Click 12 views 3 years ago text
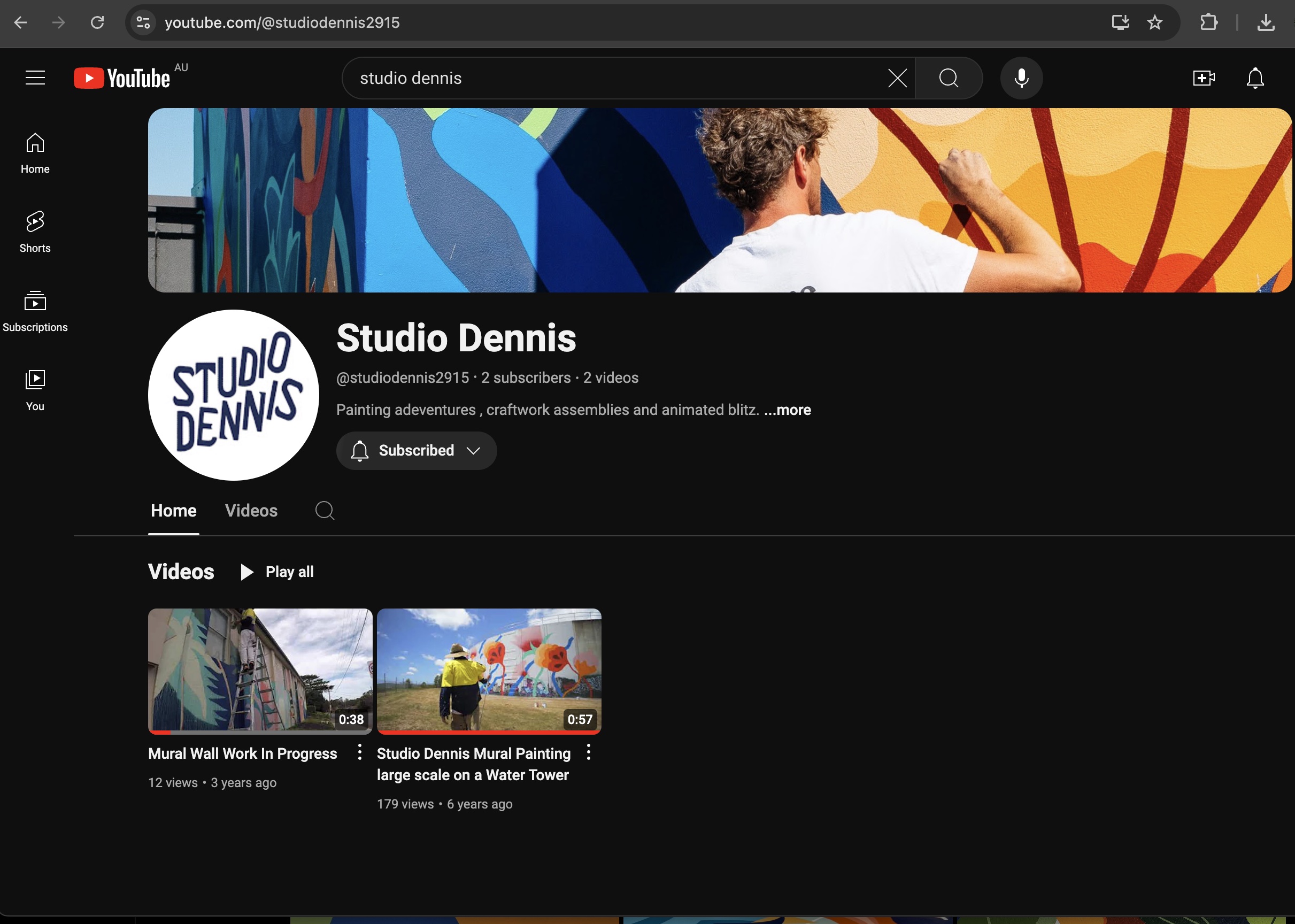The width and height of the screenshot is (1295, 924). [212, 782]
